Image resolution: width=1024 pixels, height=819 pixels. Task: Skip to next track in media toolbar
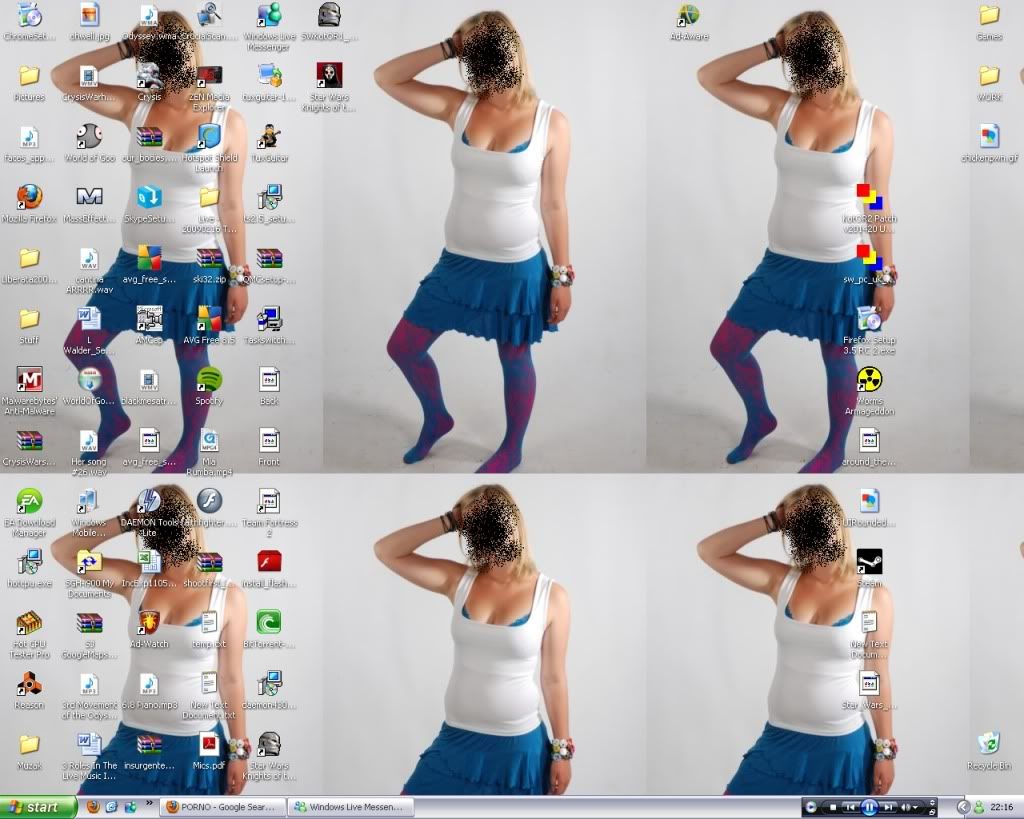pyautogui.click(x=888, y=808)
